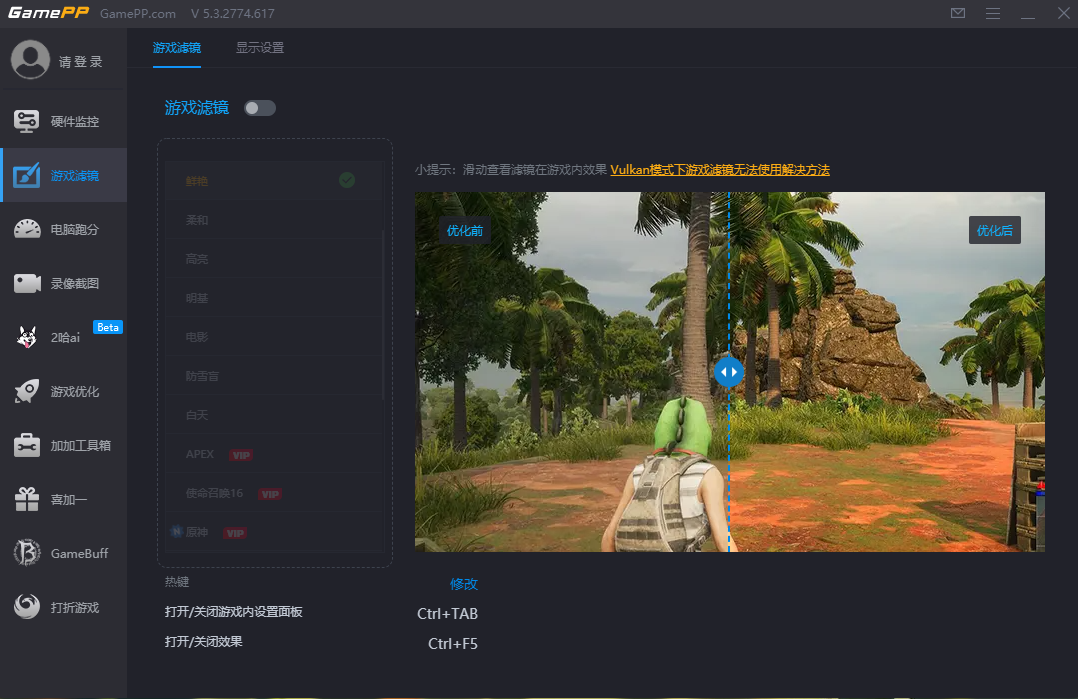The image size is (1078, 699).
Task: Select the 电脑跑分 benchmark tool
Action: coord(63,229)
